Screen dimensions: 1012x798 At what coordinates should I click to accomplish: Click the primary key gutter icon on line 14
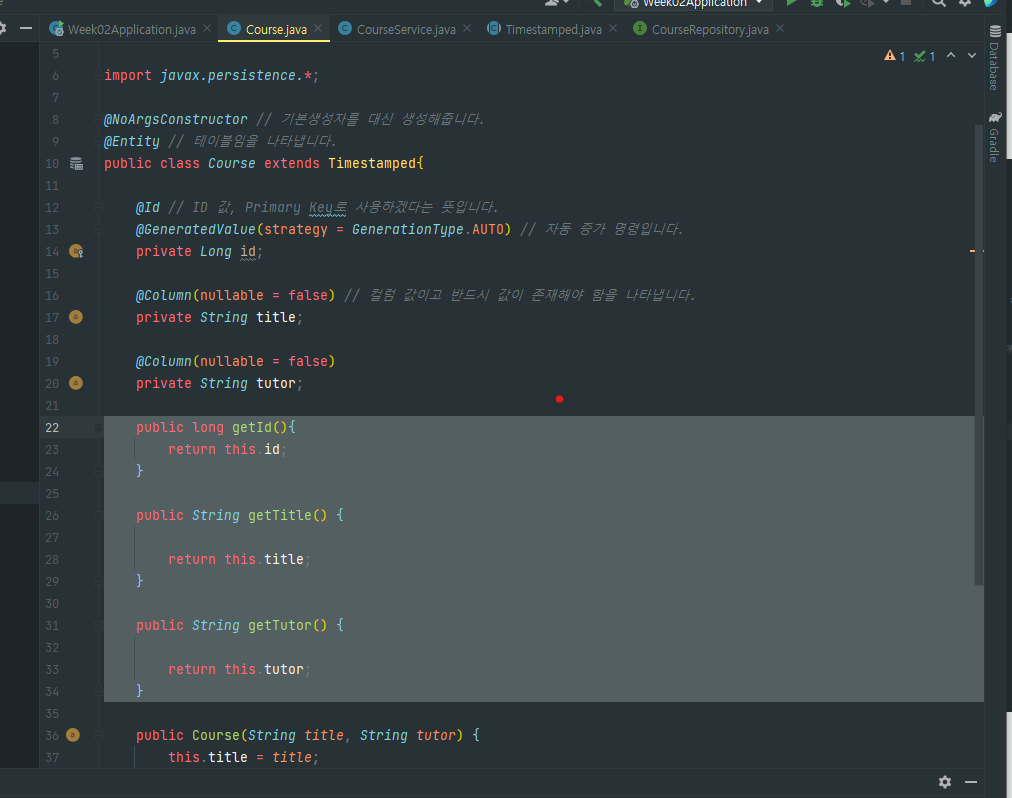tap(76, 251)
